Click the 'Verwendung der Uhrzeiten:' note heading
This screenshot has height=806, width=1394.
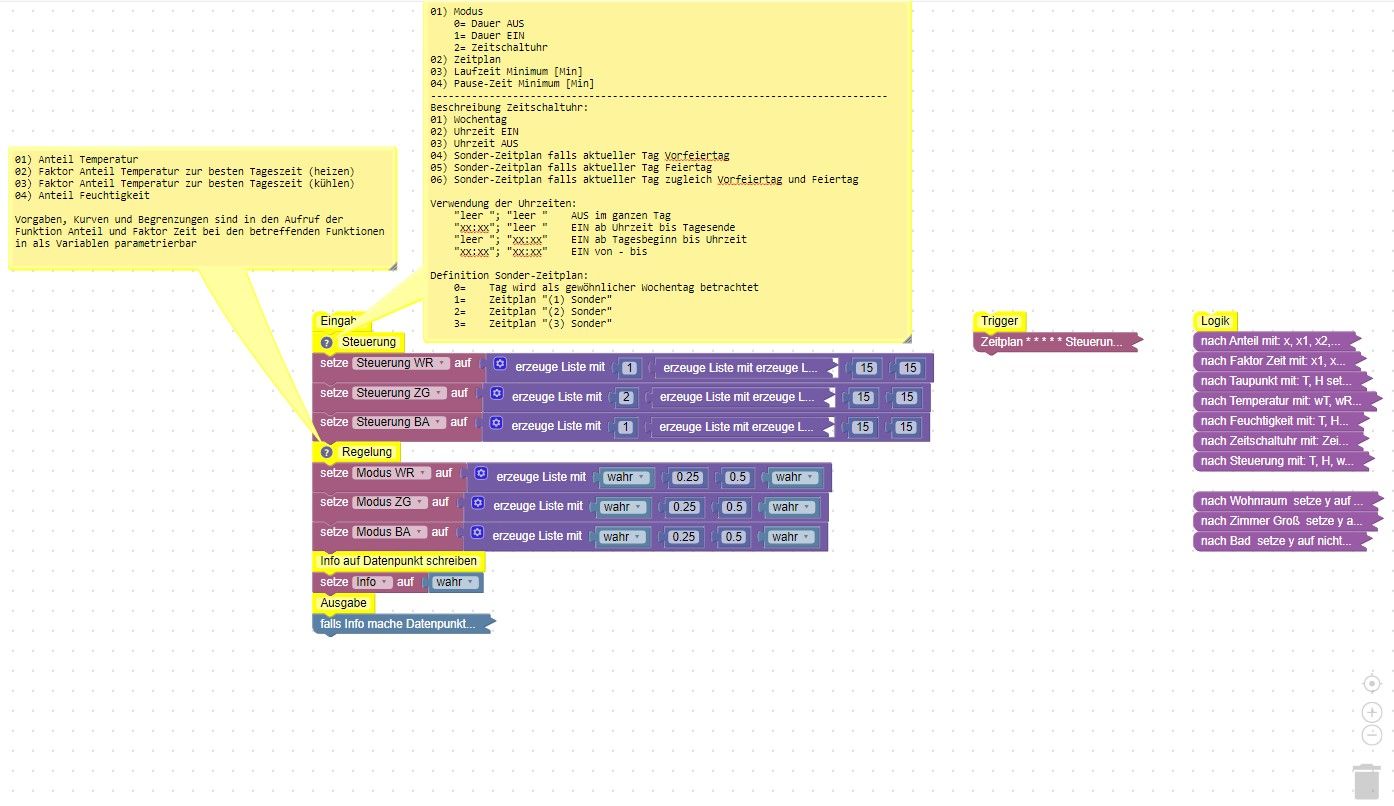(x=504, y=203)
